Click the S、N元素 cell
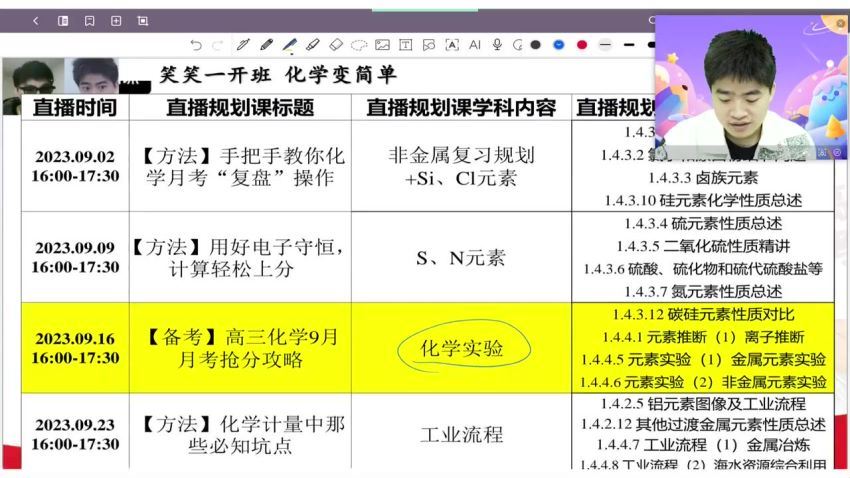Image resolution: width=850 pixels, height=478 pixels. coord(461,258)
